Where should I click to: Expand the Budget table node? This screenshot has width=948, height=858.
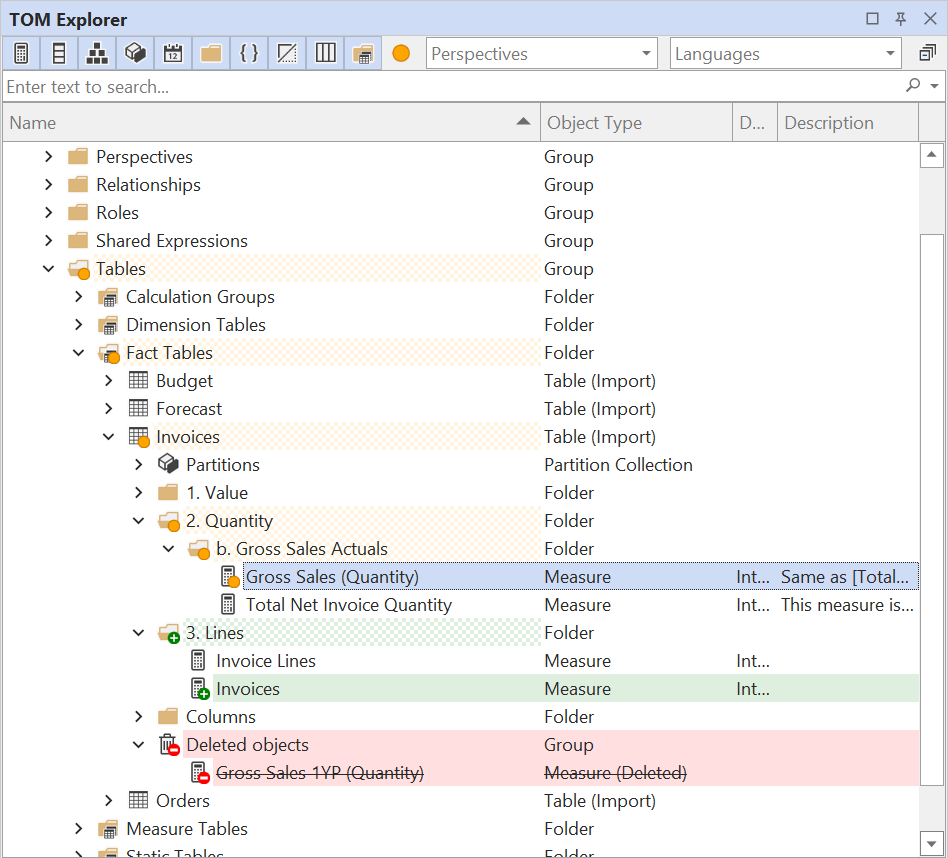[109, 380]
